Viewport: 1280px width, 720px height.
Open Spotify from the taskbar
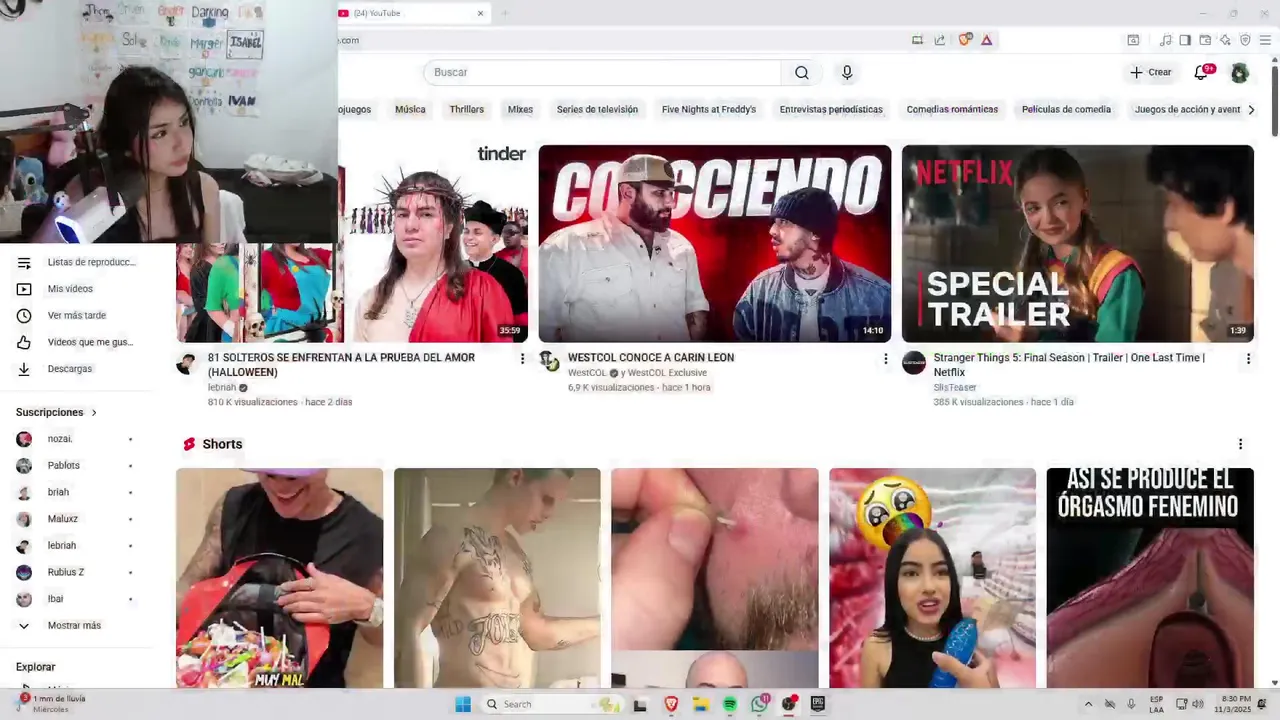(x=730, y=704)
